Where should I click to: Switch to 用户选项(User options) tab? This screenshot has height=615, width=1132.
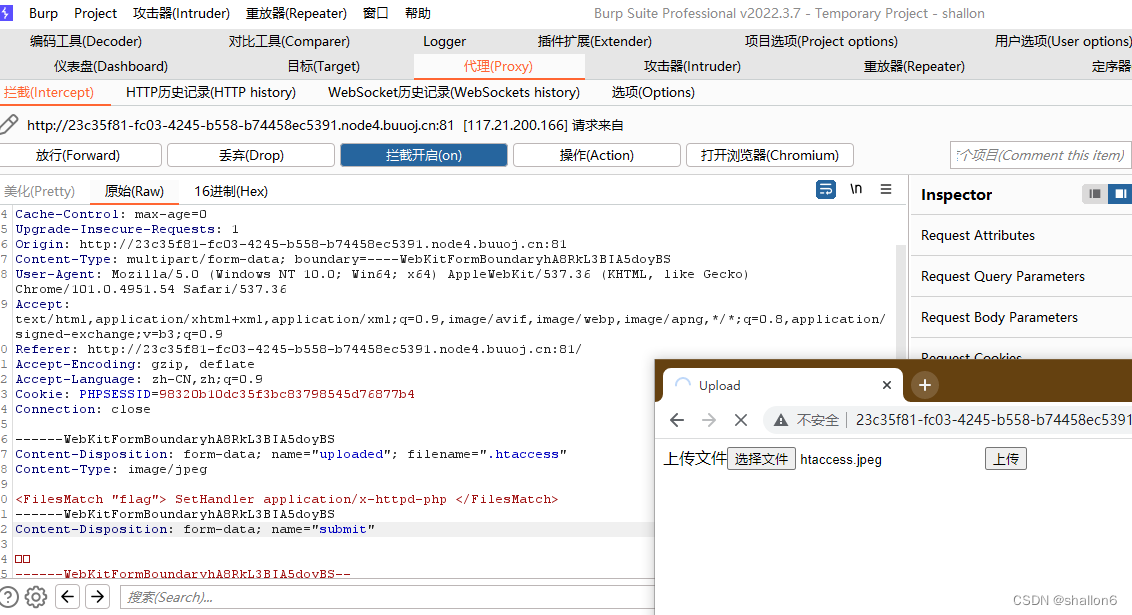pyautogui.click(x=1063, y=41)
